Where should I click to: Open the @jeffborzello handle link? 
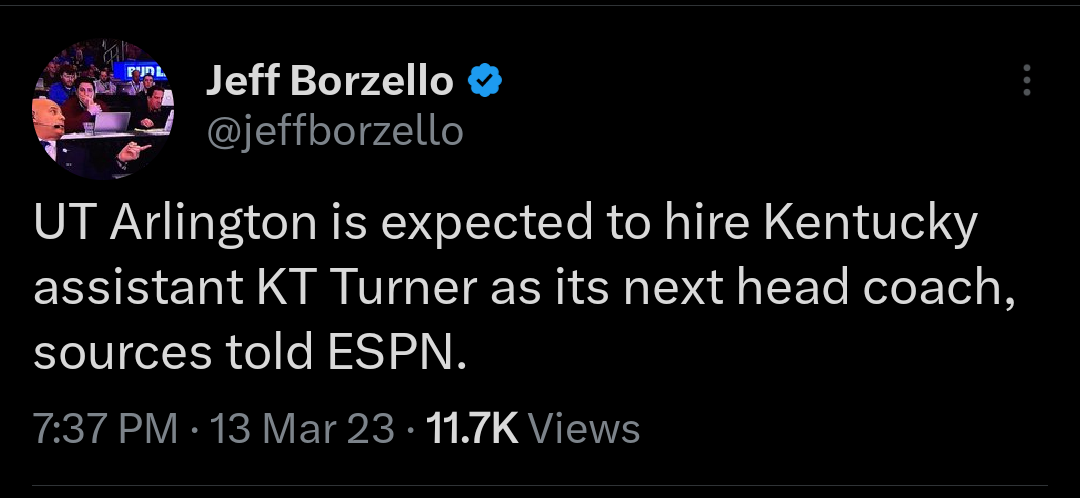(335, 131)
